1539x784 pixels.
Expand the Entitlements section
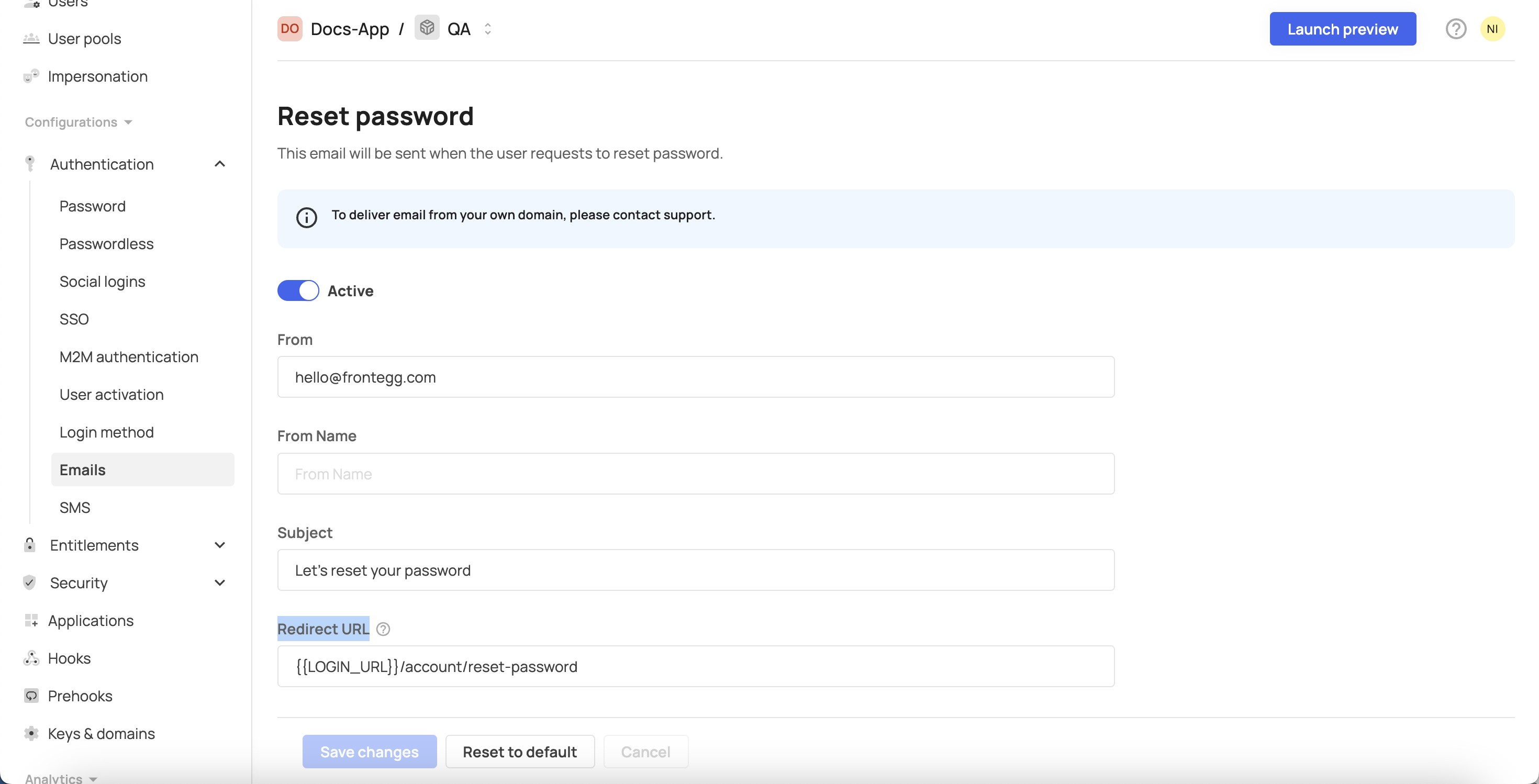[219, 545]
